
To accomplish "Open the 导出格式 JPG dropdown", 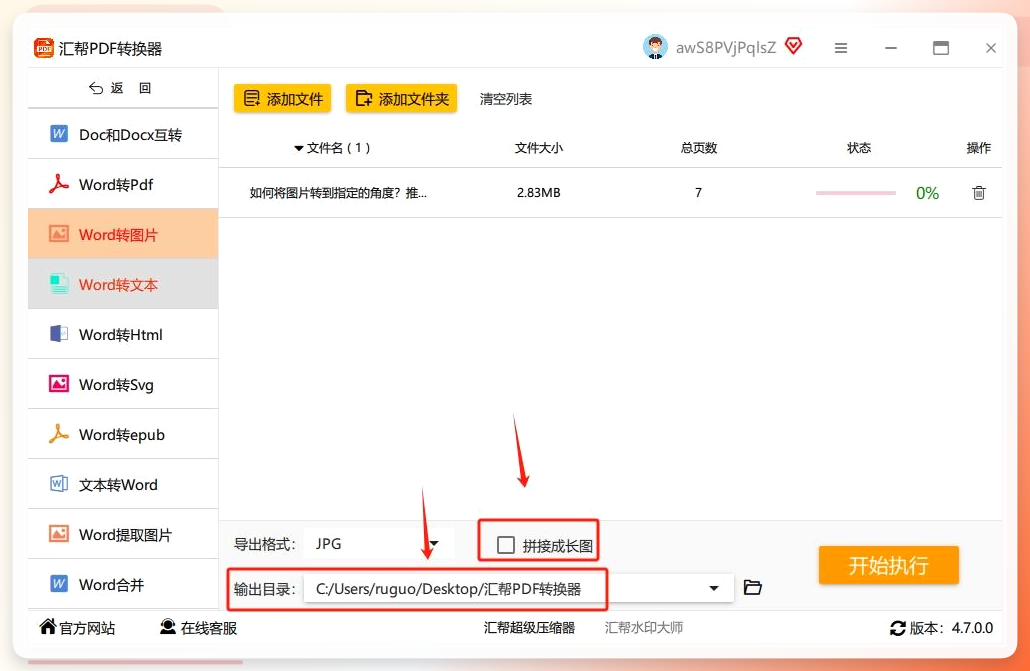I will (x=380, y=544).
